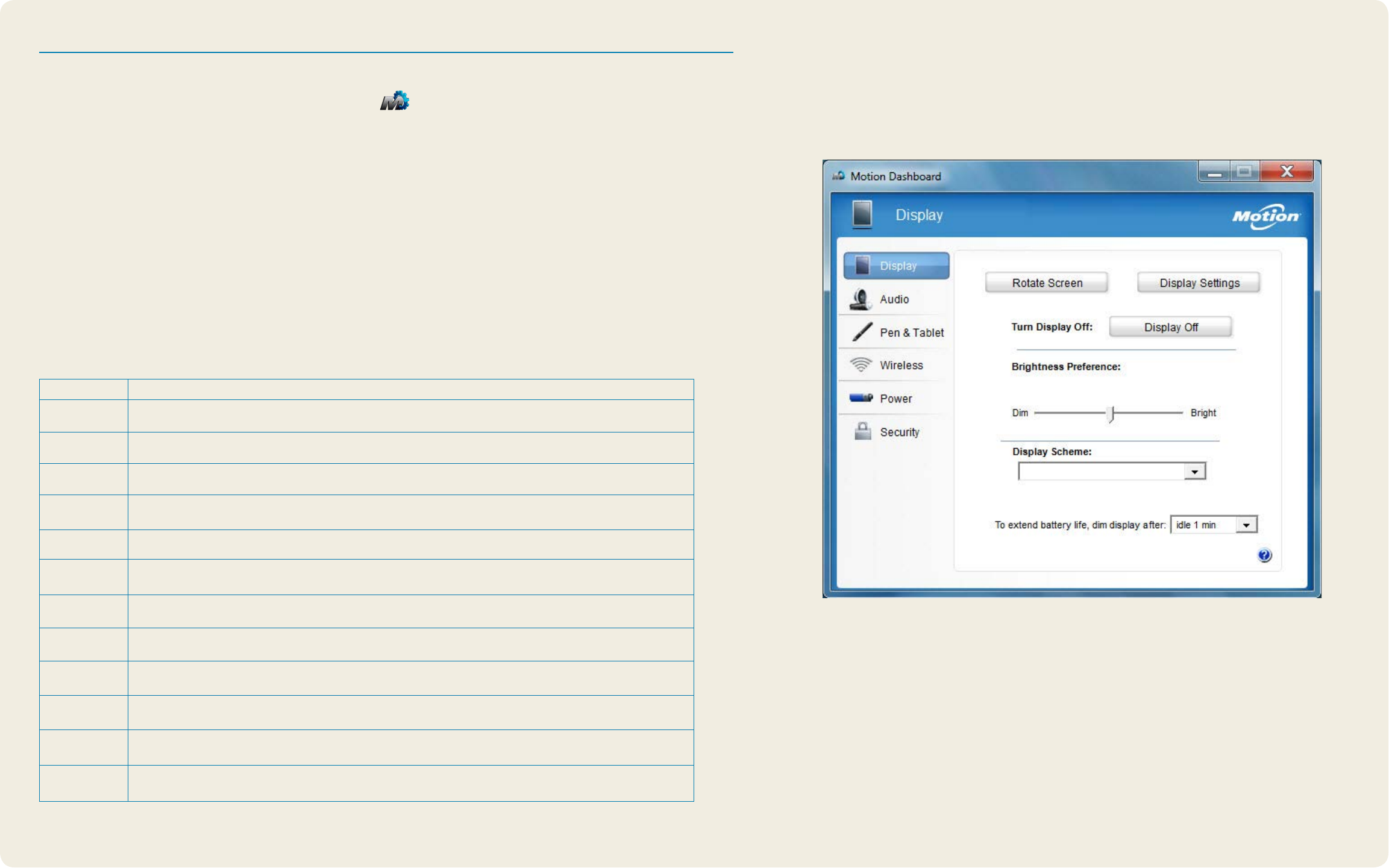Switch to the Audio tab

pos(894,299)
